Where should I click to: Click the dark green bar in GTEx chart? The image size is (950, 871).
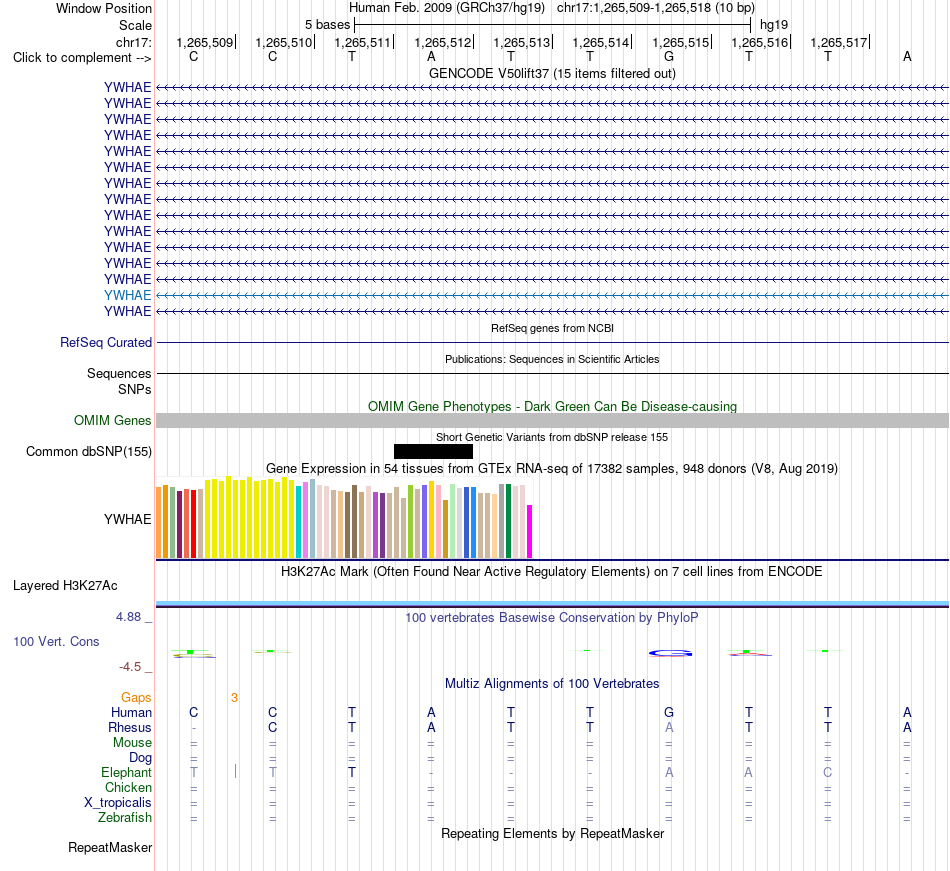(x=508, y=521)
